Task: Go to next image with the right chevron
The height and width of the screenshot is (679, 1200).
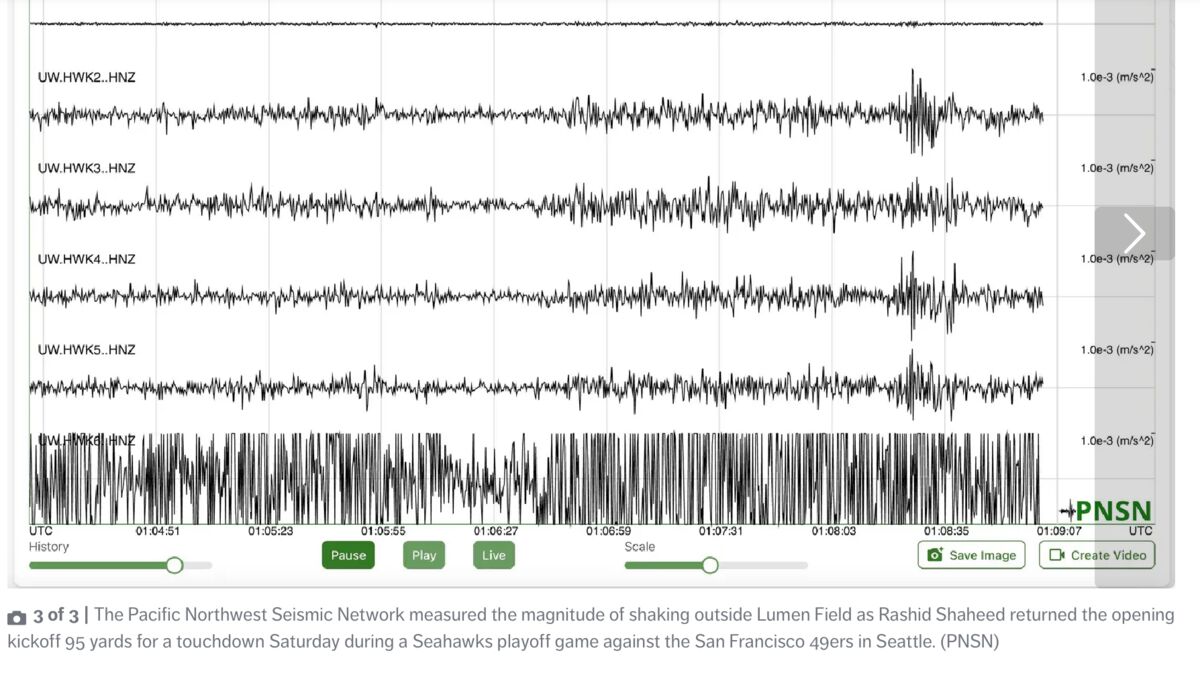Action: (1134, 234)
